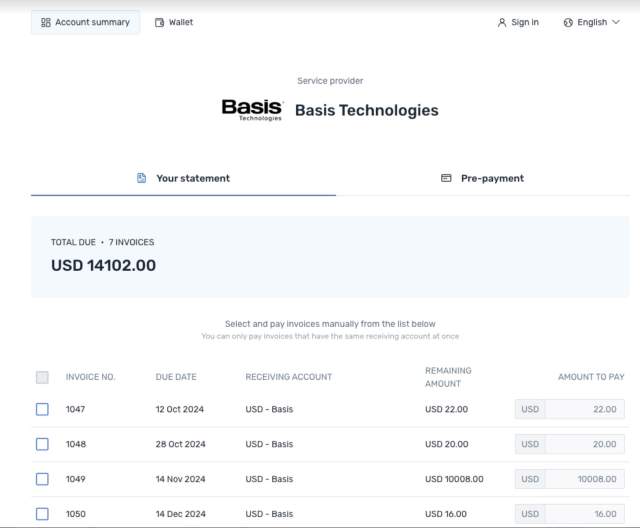640x528 pixels.
Task: Expand language menu using the chevron arrow
Action: click(x=615, y=22)
